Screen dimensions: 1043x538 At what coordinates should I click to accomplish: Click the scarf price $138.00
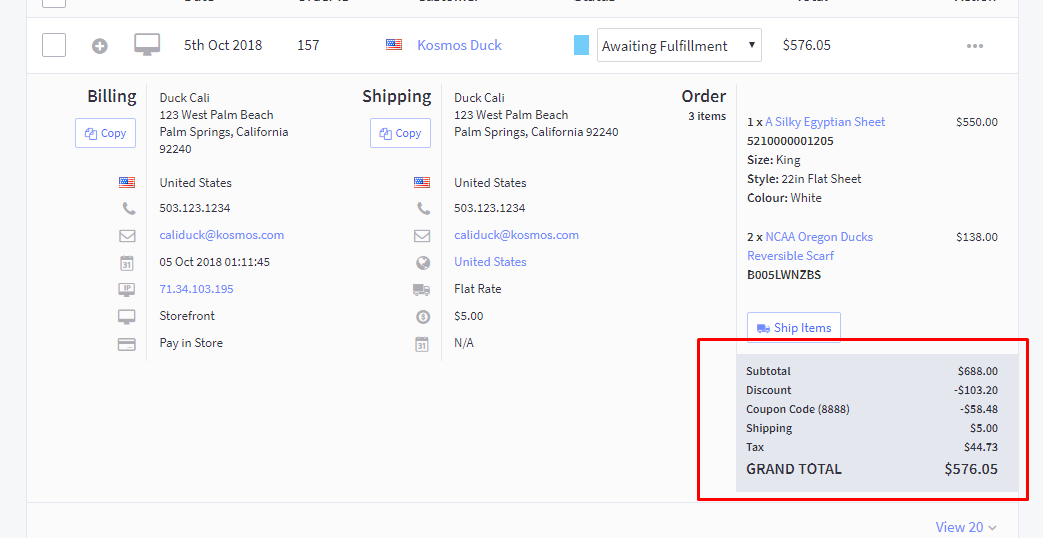[976, 237]
